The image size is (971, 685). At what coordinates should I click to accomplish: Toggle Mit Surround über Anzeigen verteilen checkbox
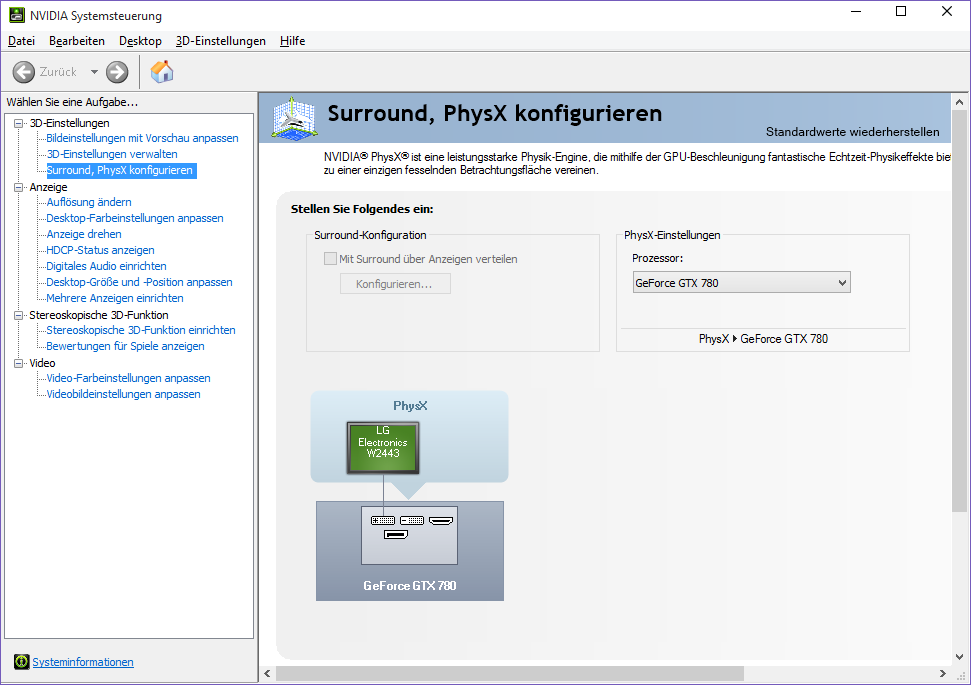click(x=331, y=259)
